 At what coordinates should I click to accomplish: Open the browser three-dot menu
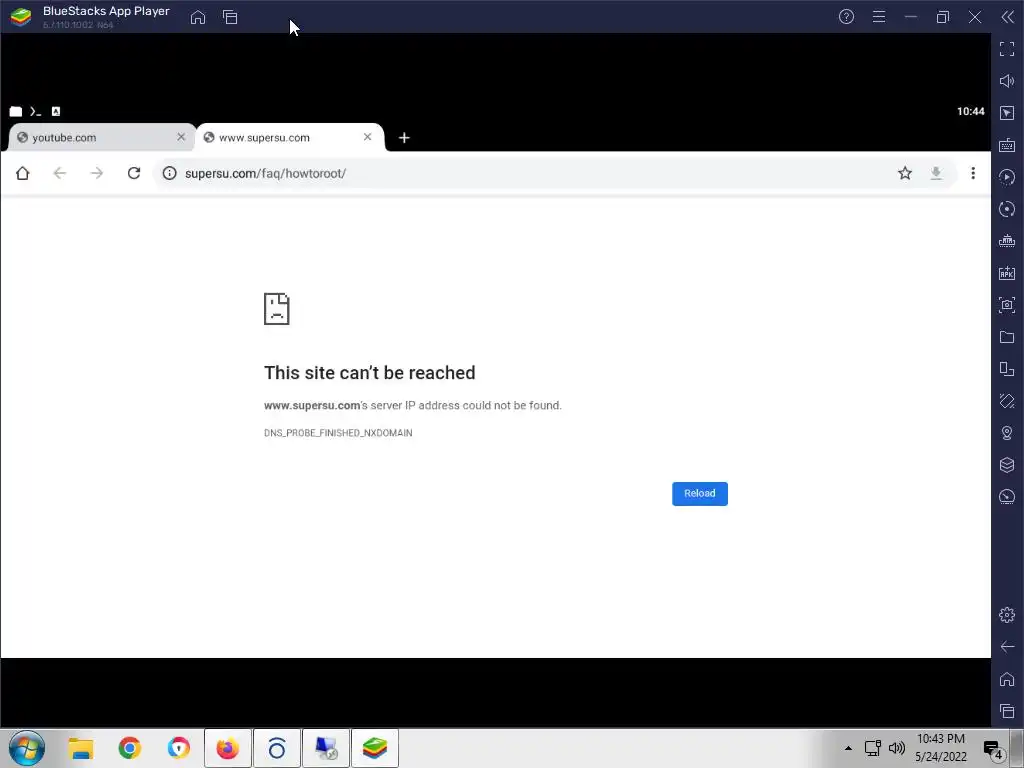point(973,173)
